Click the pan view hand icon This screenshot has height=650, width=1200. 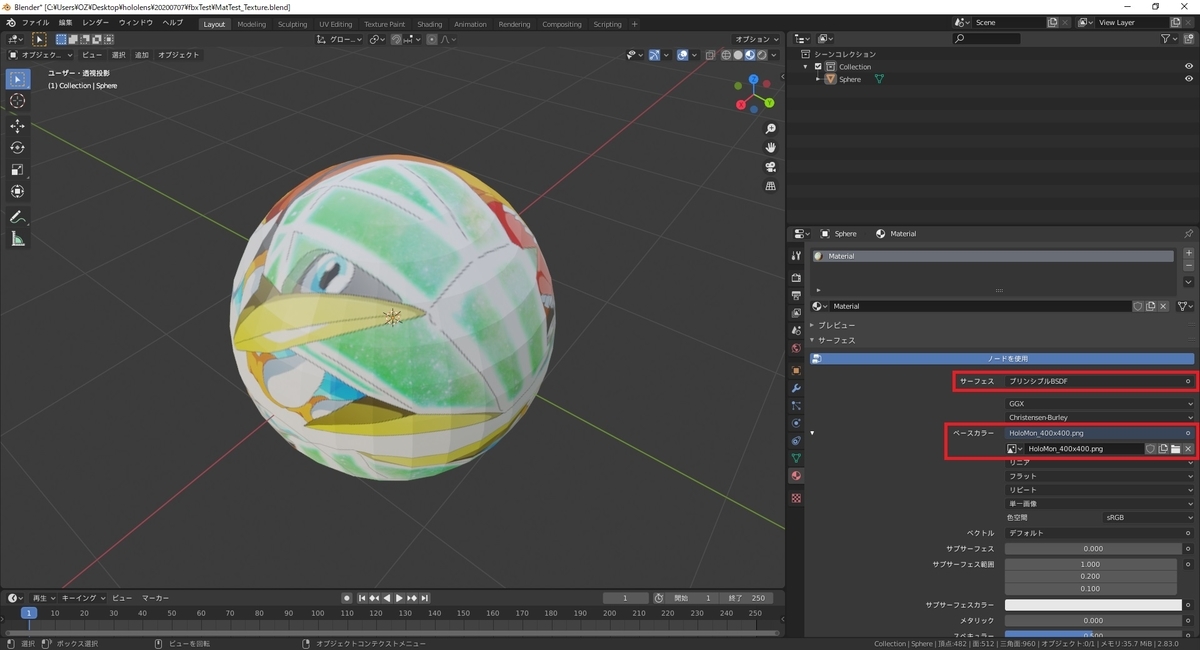point(771,148)
